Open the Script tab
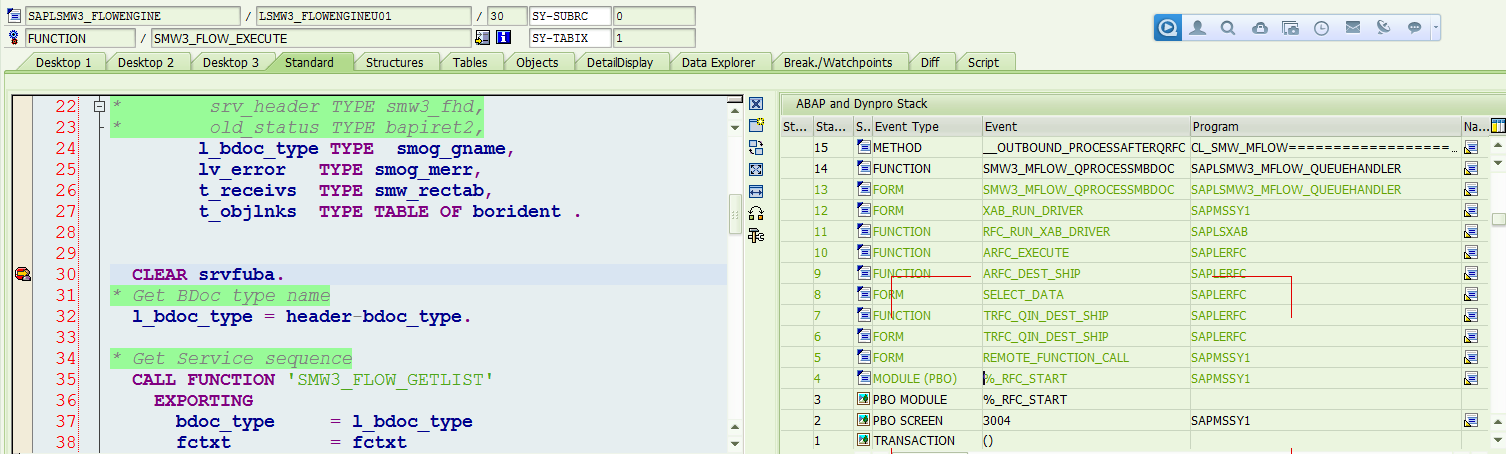Screen dimensions: 1506x454 984,62
